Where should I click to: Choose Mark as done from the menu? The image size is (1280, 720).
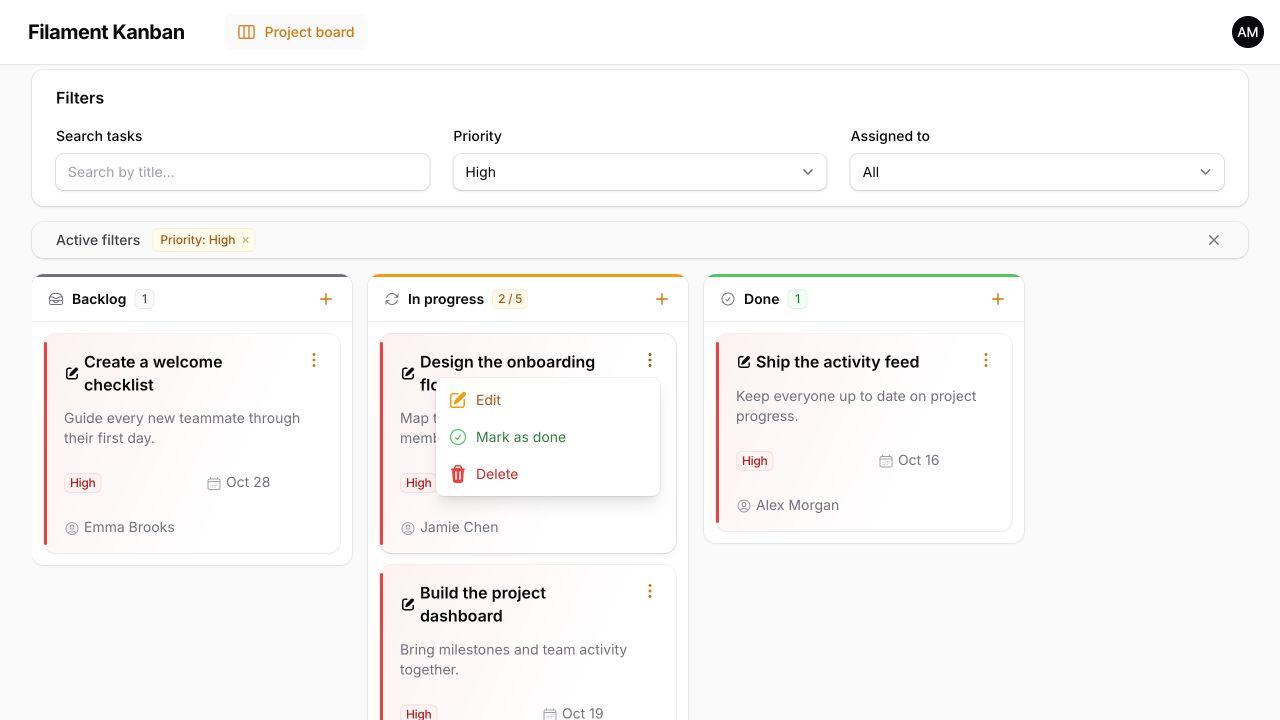[548, 437]
